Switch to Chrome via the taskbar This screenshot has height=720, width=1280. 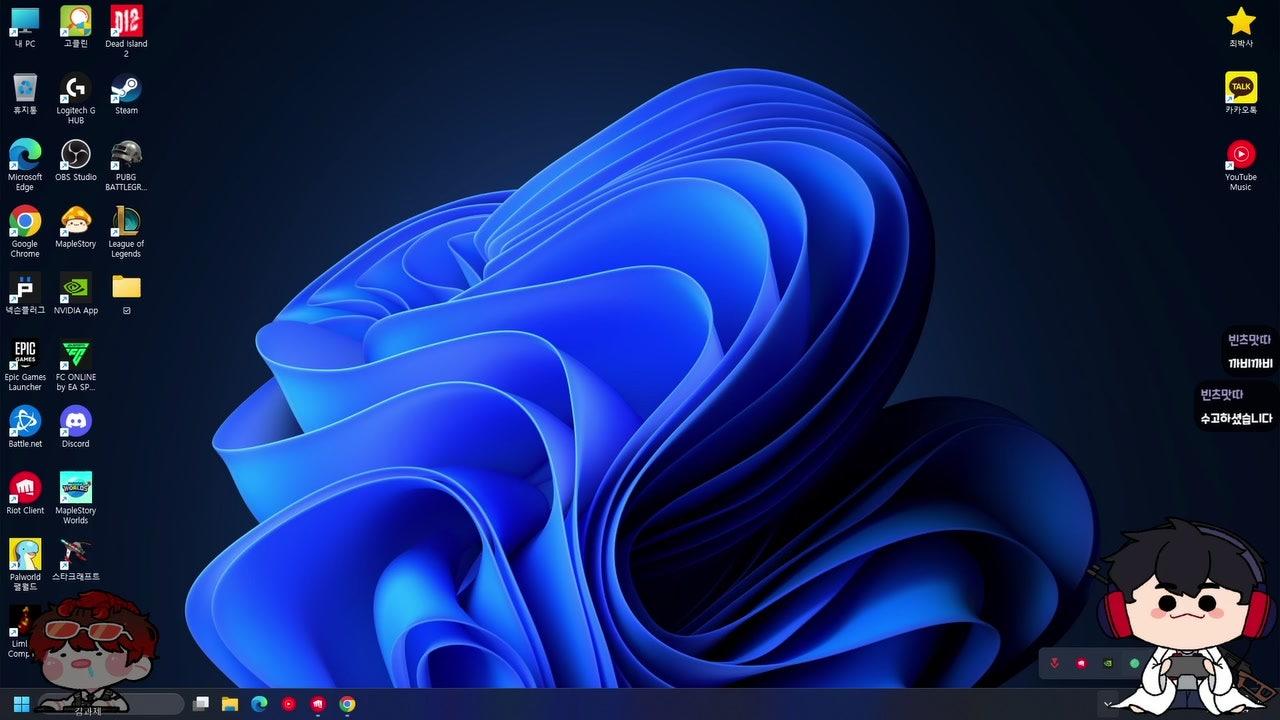pyautogui.click(x=347, y=704)
